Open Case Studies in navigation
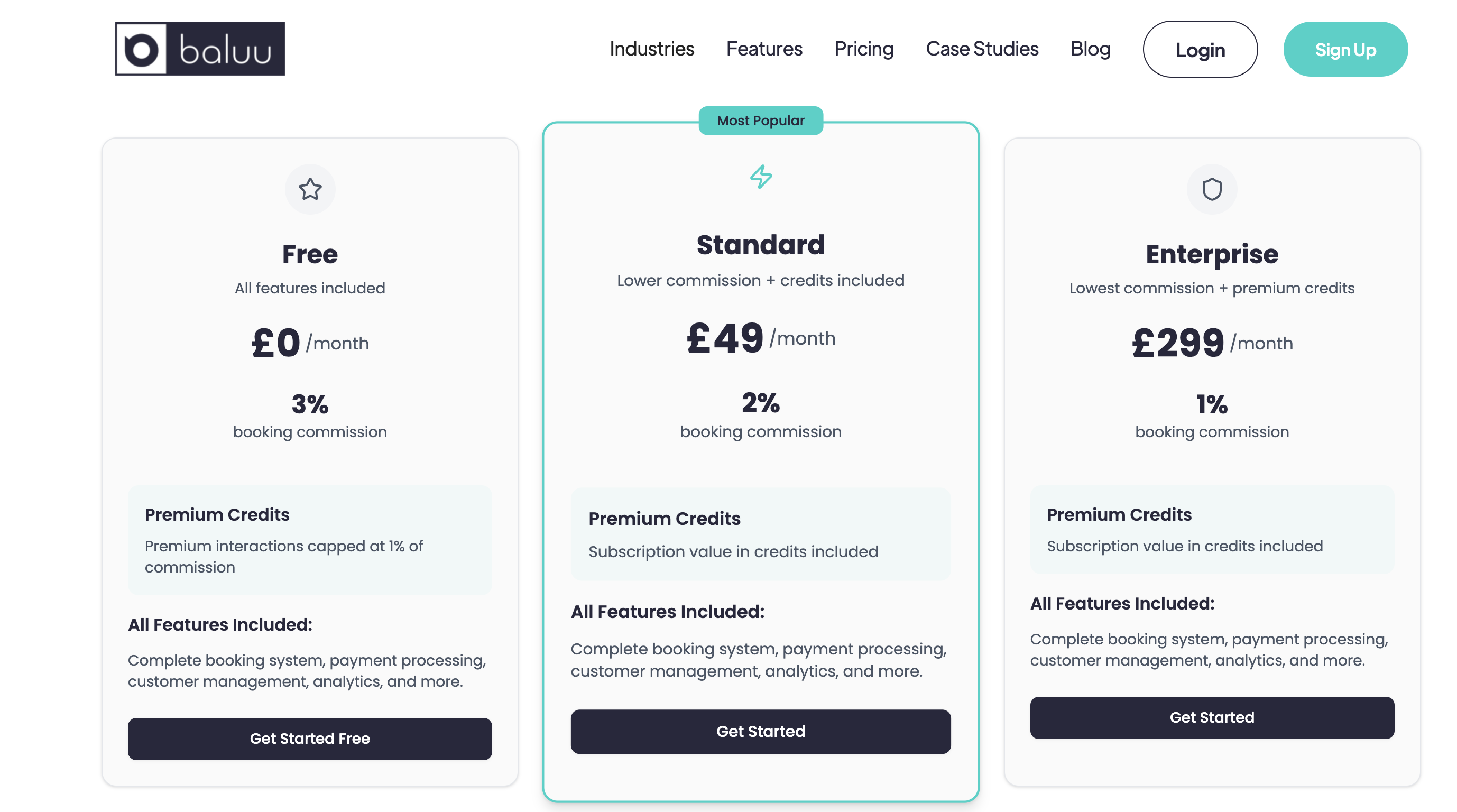This screenshot has height=812, width=1457. coord(982,49)
